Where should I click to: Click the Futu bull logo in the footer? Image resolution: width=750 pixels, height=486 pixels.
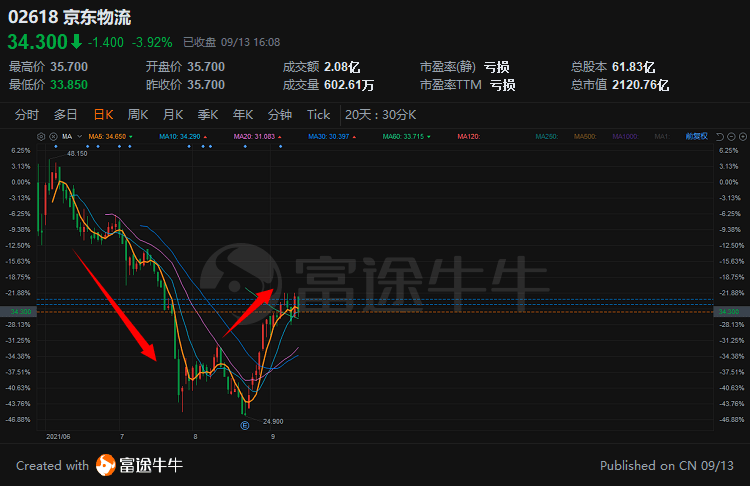click(x=106, y=465)
